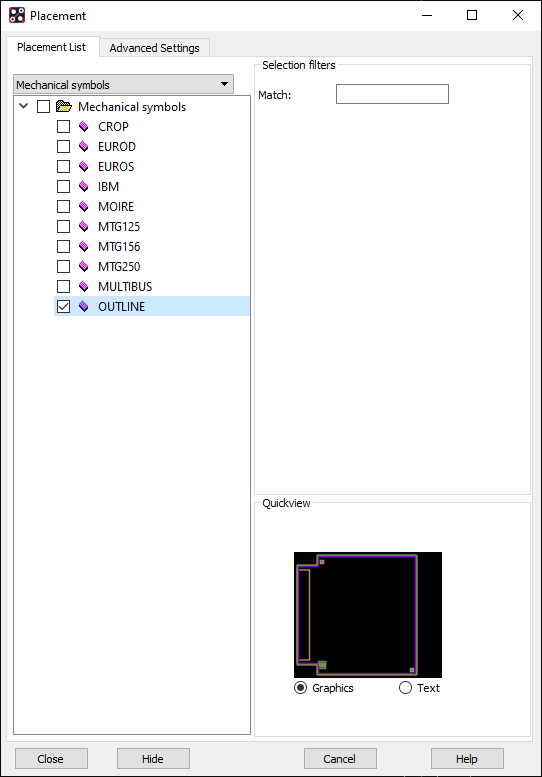Viewport: 542px width, 777px height.
Task: Click the Quickview outline preview thumbnail
Action: (368, 615)
